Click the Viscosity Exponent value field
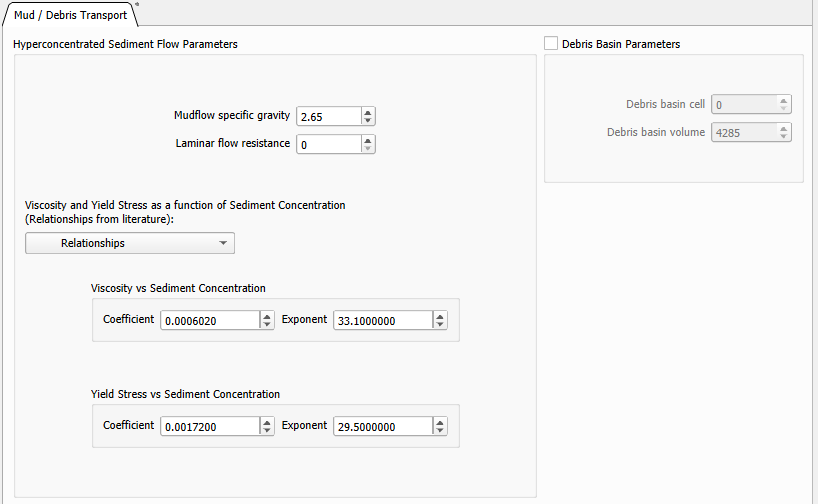 (382, 320)
